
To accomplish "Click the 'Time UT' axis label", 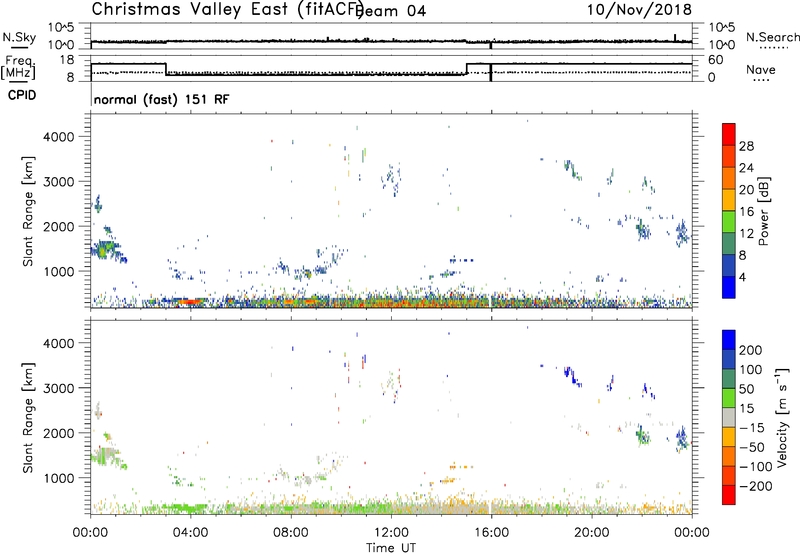I will [391, 548].
